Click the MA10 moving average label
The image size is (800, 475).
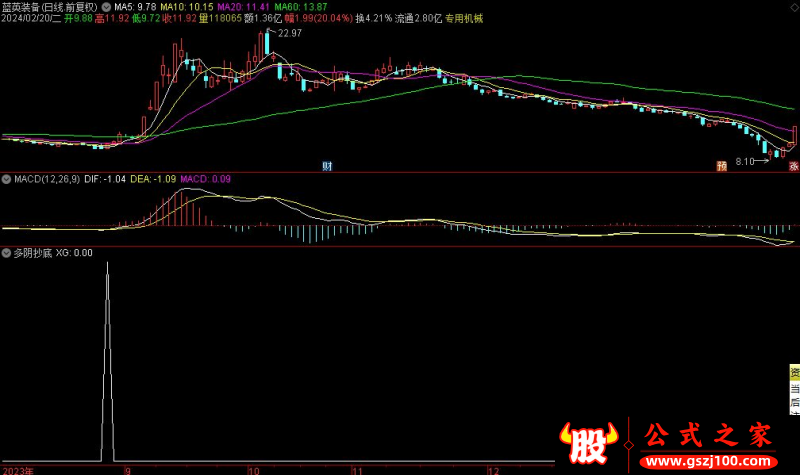(178, 6)
